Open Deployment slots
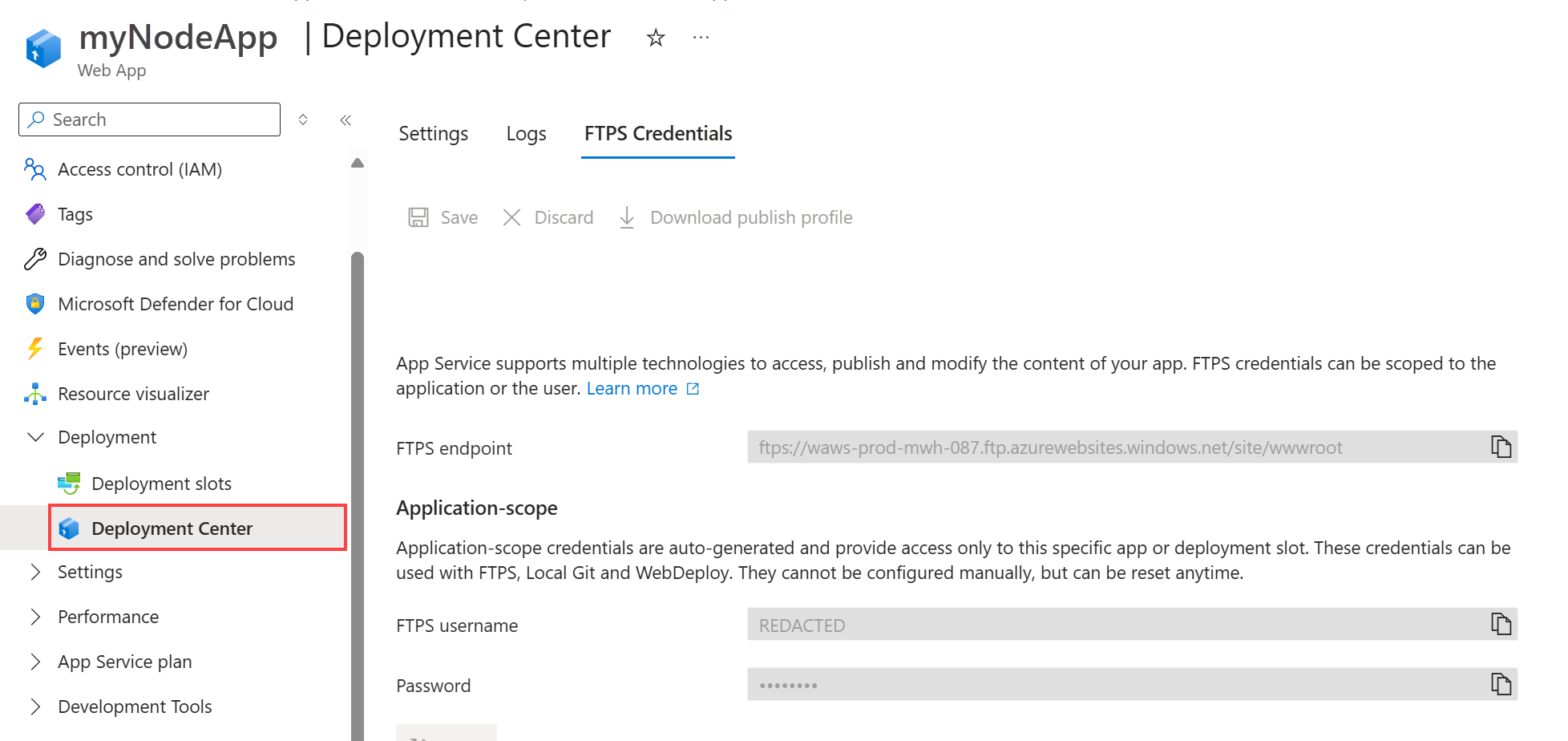This screenshot has width=1568, height=741. (x=161, y=484)
